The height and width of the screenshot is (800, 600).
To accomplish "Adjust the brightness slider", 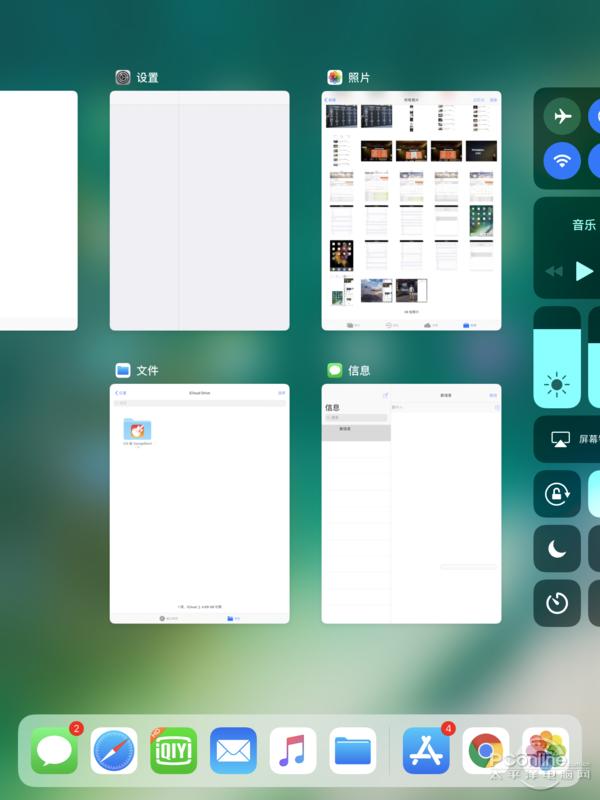I will click(557, 357).
